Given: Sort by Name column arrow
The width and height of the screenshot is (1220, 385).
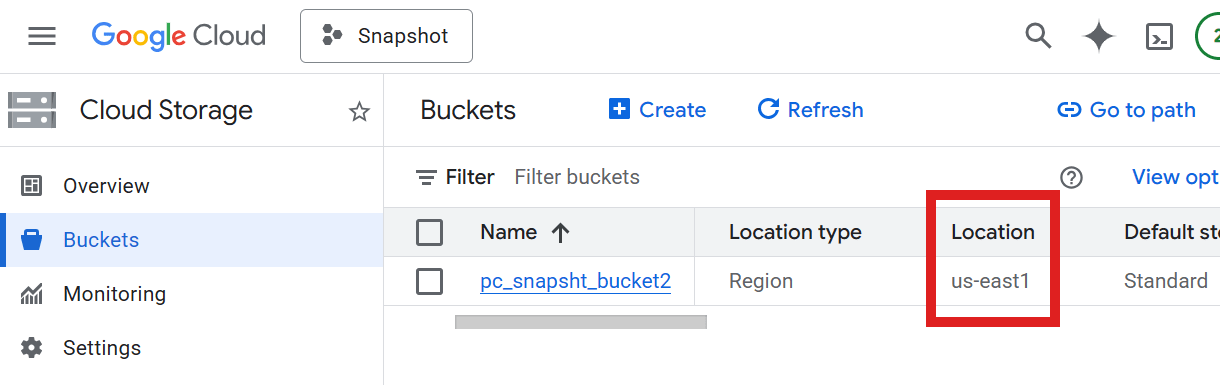Looking at the screenshot, I should pyautogui.click(x=561, y=233).
